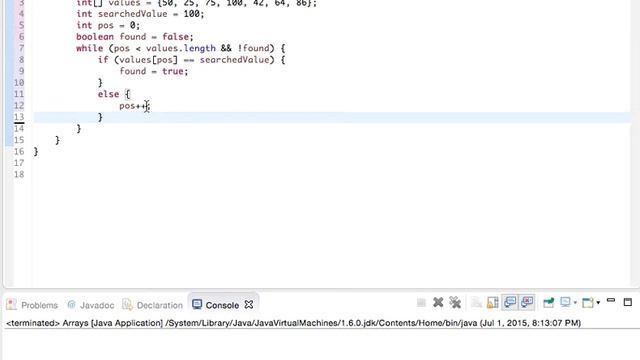Click 'int pos = 0;' on line 5
This screenshot has height=360, width=640.
(x=108, y=25)
